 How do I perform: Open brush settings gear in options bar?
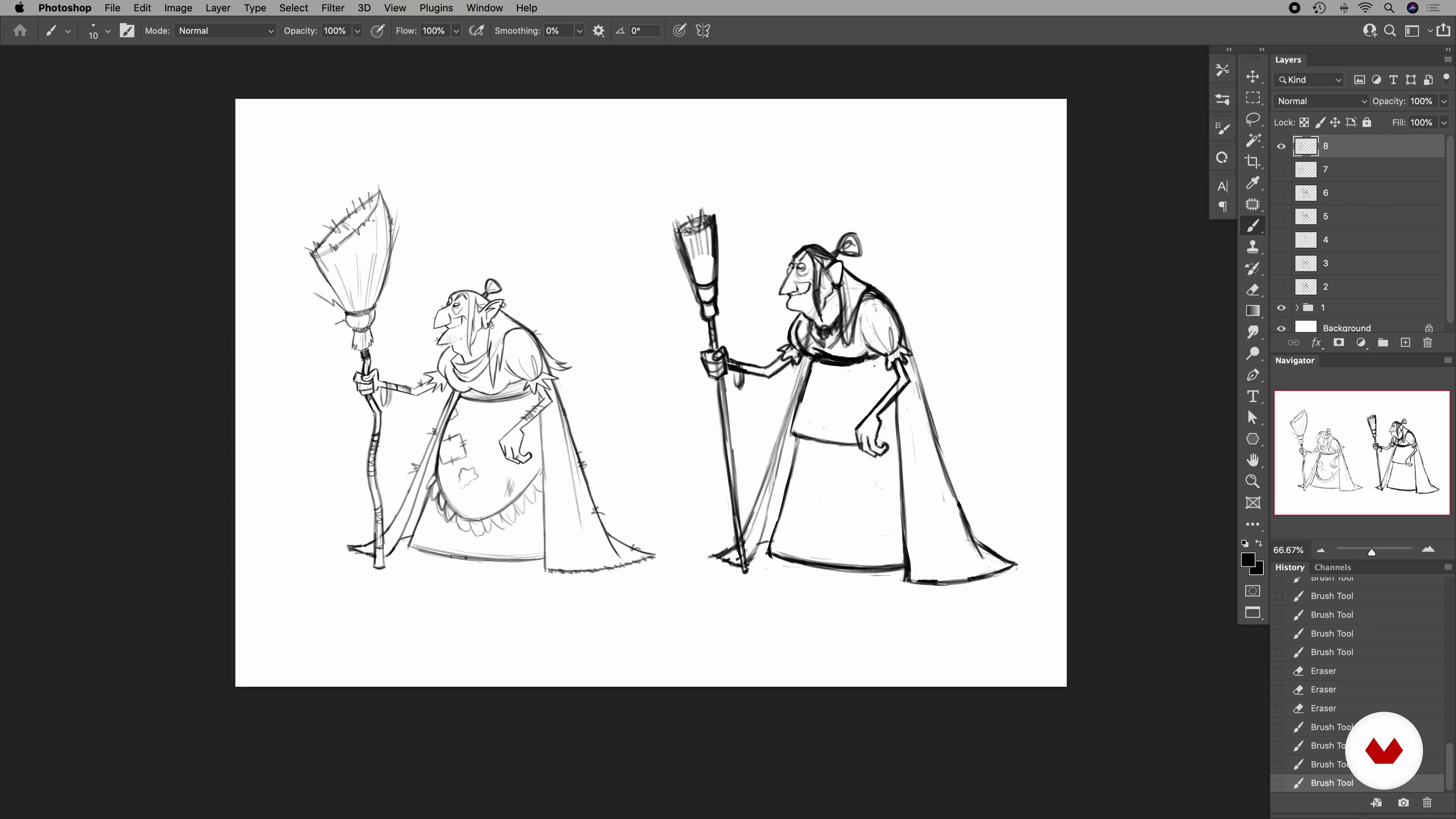pos(599,30)
